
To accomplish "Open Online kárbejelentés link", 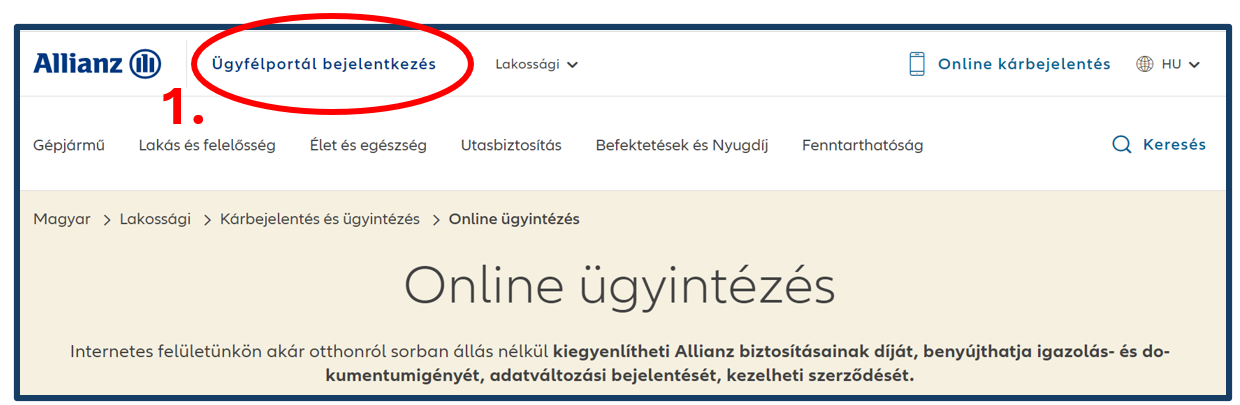I will pyautogui.click(x=1010, y=64).
